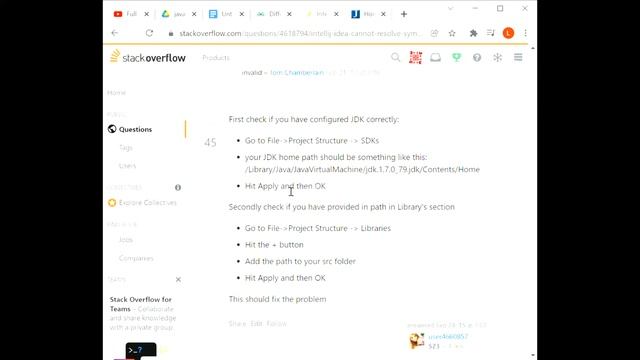Image resolution: width=640 pixels, height=360 pixels.
Task: Click the text 'This should fix the problem'
Action: [x=277, y=299]
